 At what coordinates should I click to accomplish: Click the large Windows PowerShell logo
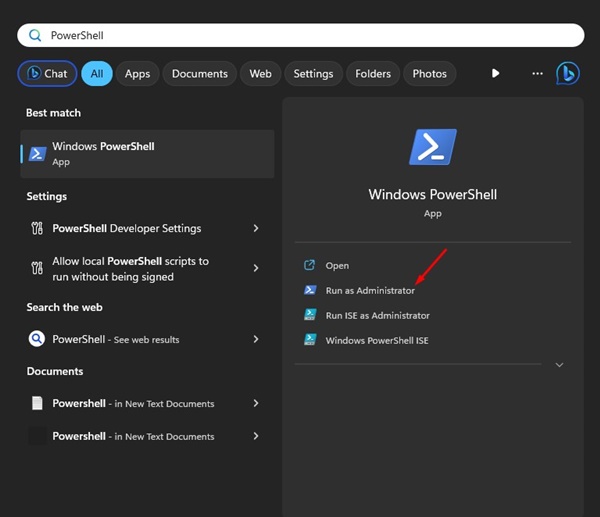pos(433,147)
